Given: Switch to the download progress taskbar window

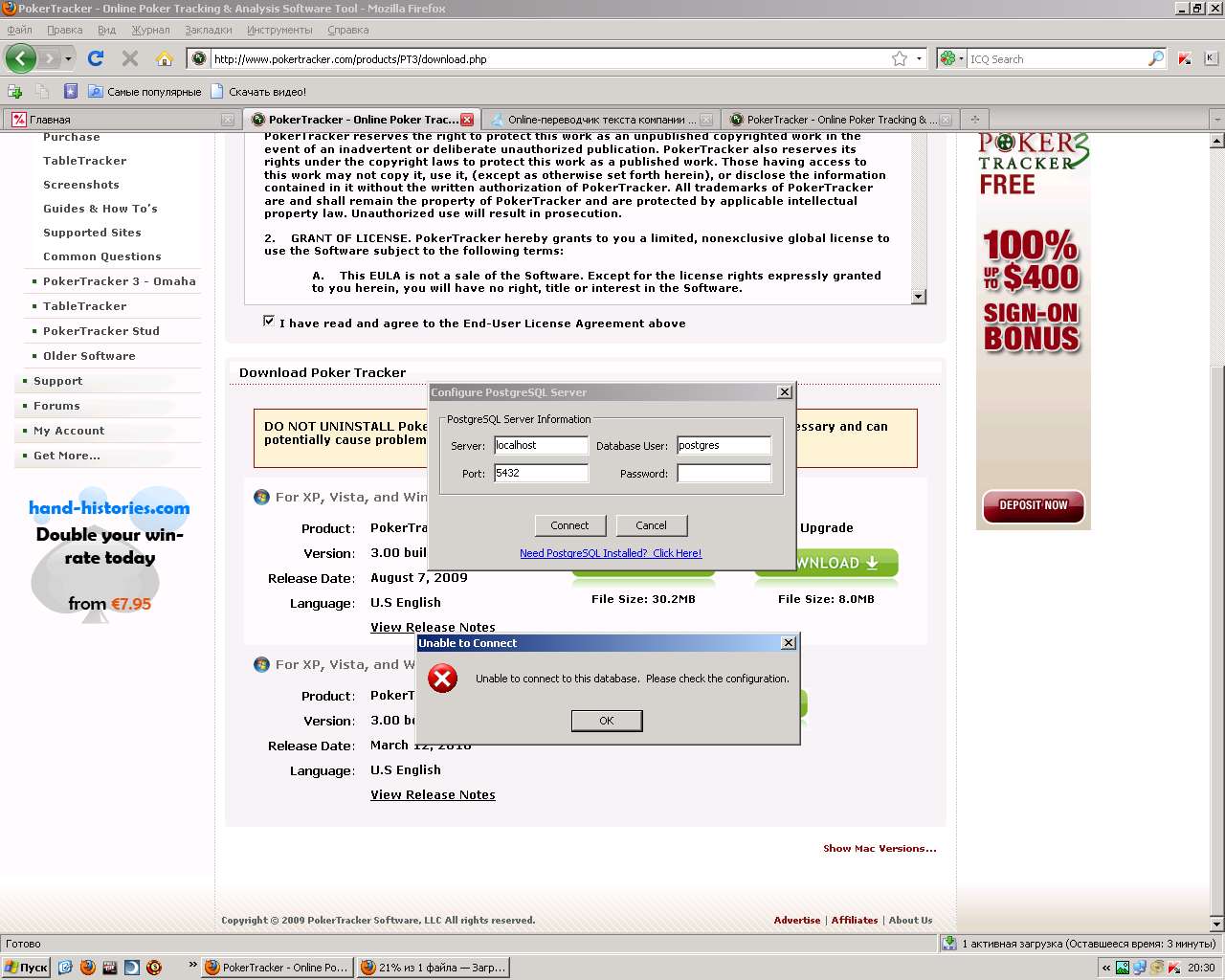Looking at the screenshot, I should tap(433, 968).
